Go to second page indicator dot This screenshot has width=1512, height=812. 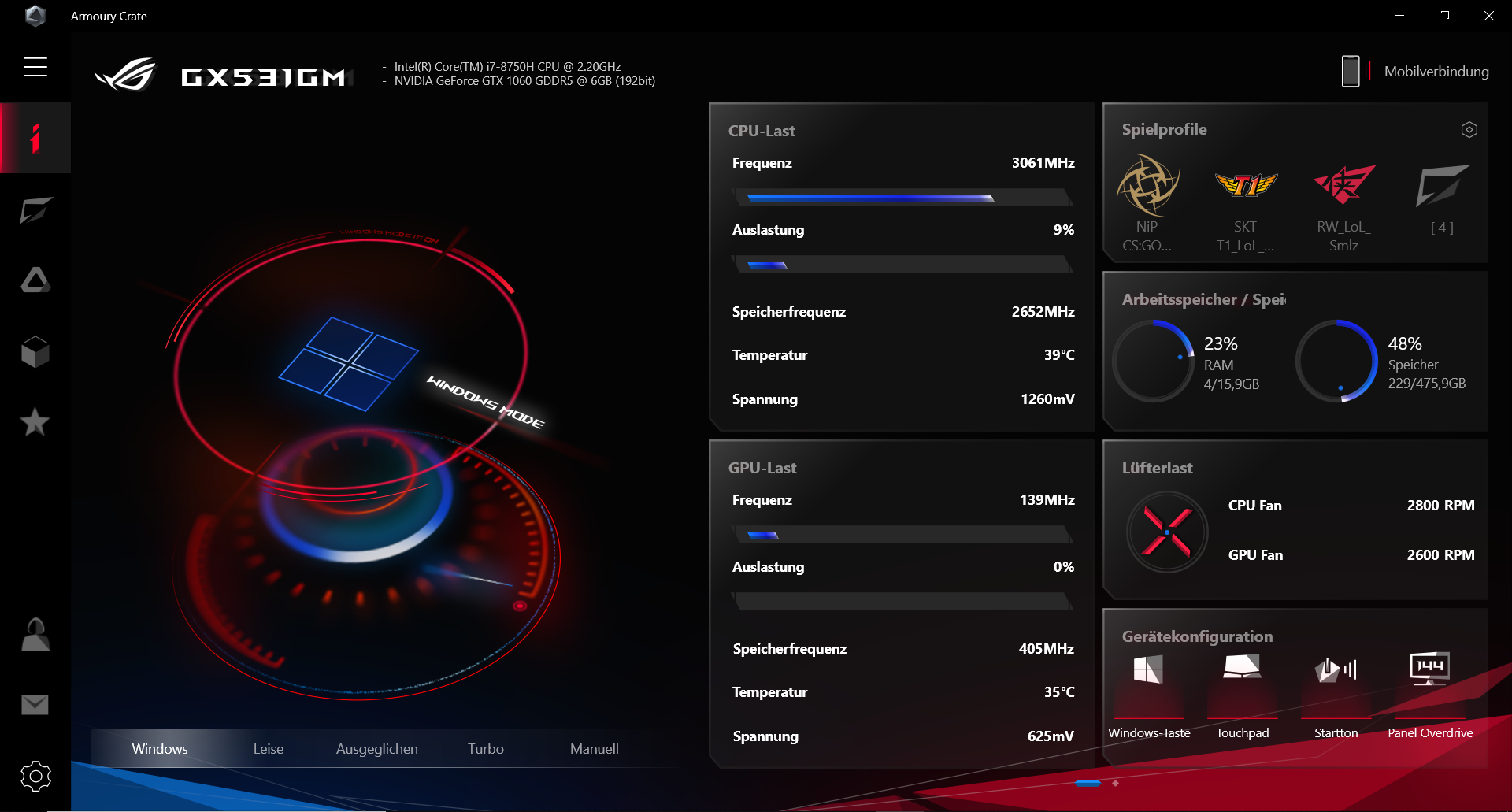[x=1115, y=783]
